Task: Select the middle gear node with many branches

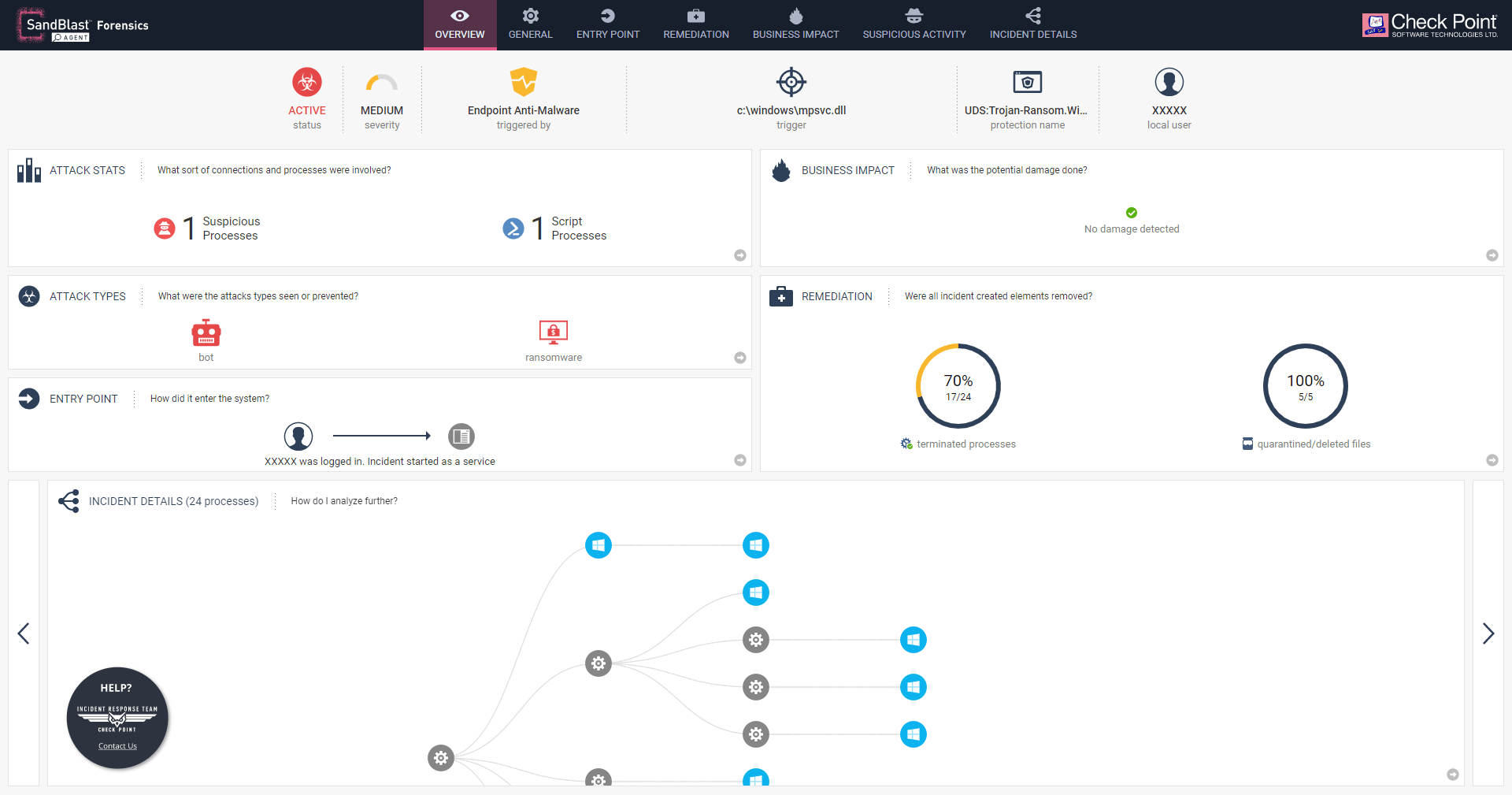Action: click(598, 663)
